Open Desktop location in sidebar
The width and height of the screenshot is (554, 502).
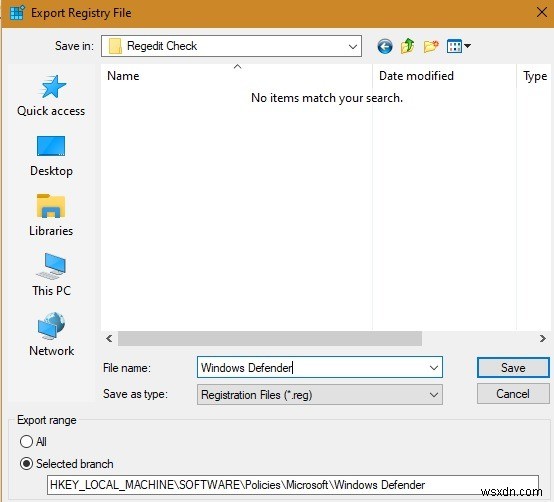[51, 156]
